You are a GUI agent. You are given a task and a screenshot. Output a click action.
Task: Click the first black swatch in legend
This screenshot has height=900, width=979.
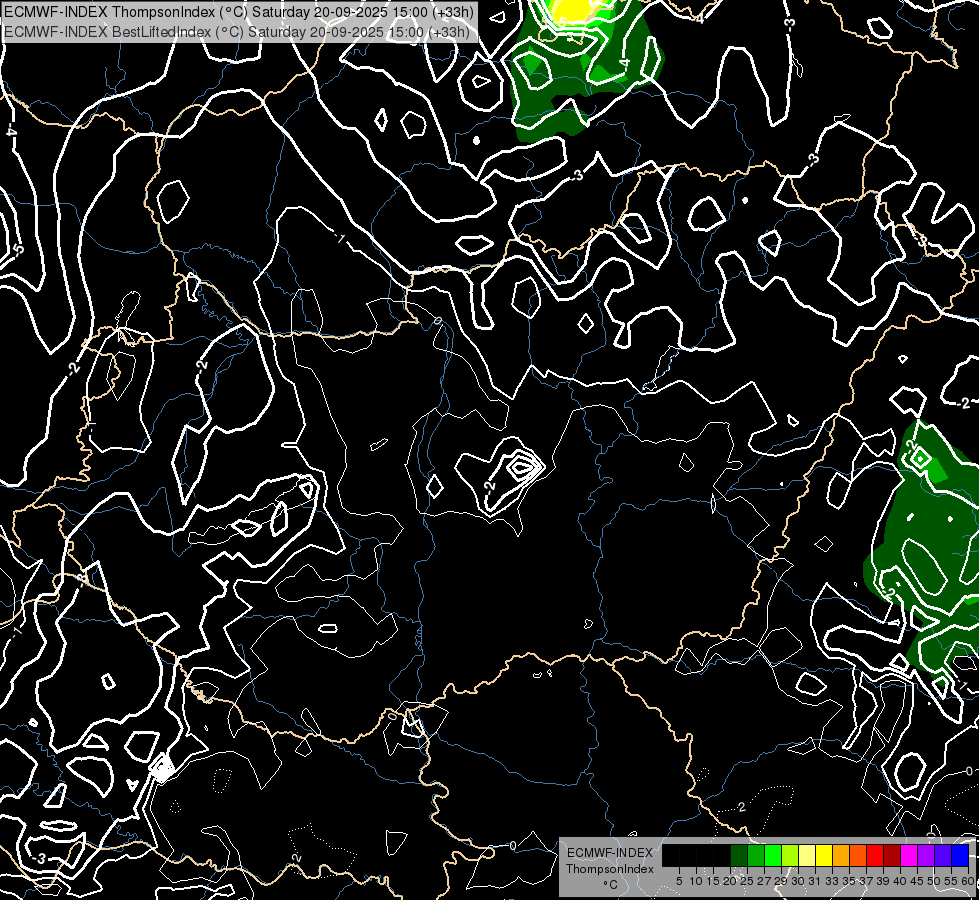pyautogui.click(x=671, y=855)
